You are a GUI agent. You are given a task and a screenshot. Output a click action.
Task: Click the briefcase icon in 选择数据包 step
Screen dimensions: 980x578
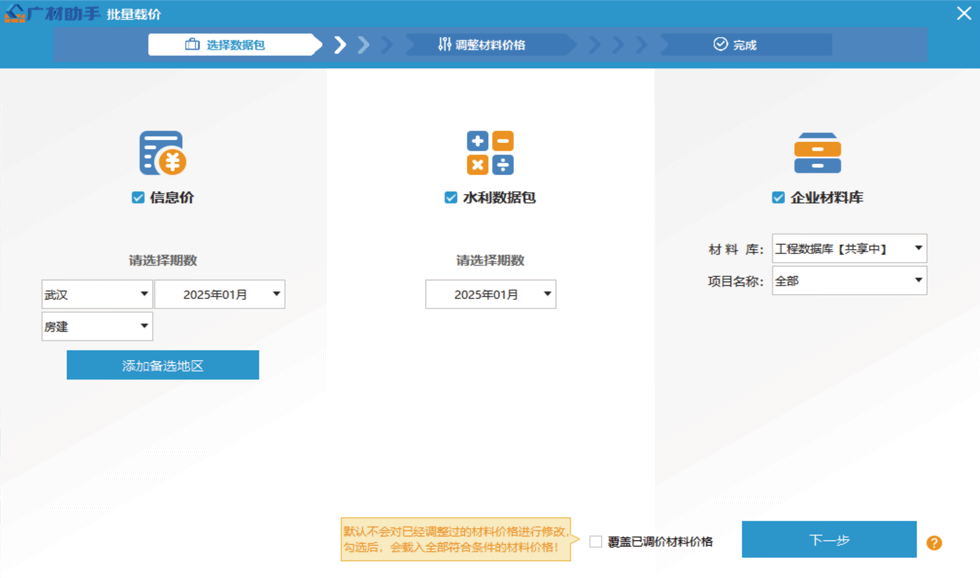tap(192, 45)
